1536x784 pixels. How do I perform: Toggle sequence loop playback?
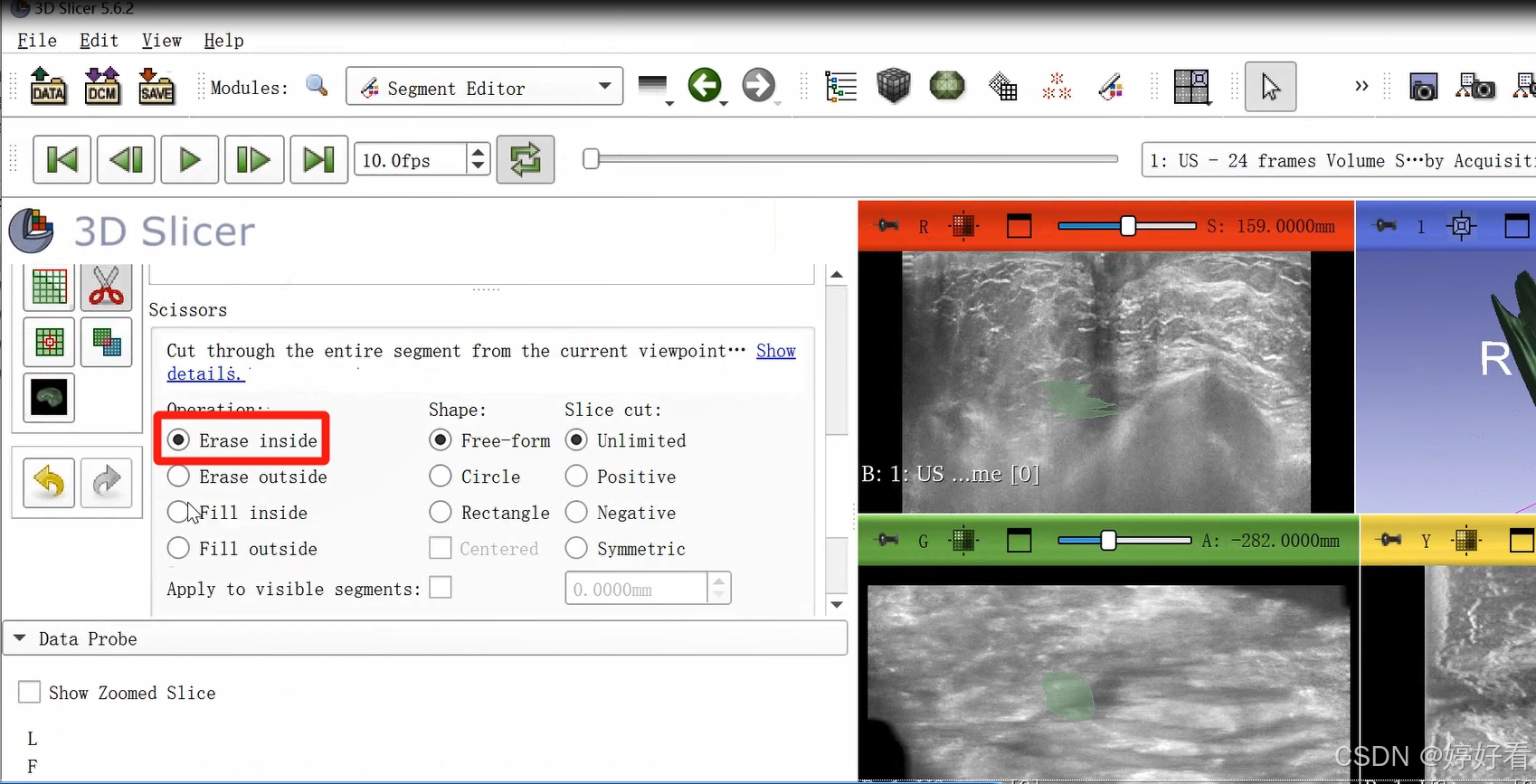click(x=526, y=160)
